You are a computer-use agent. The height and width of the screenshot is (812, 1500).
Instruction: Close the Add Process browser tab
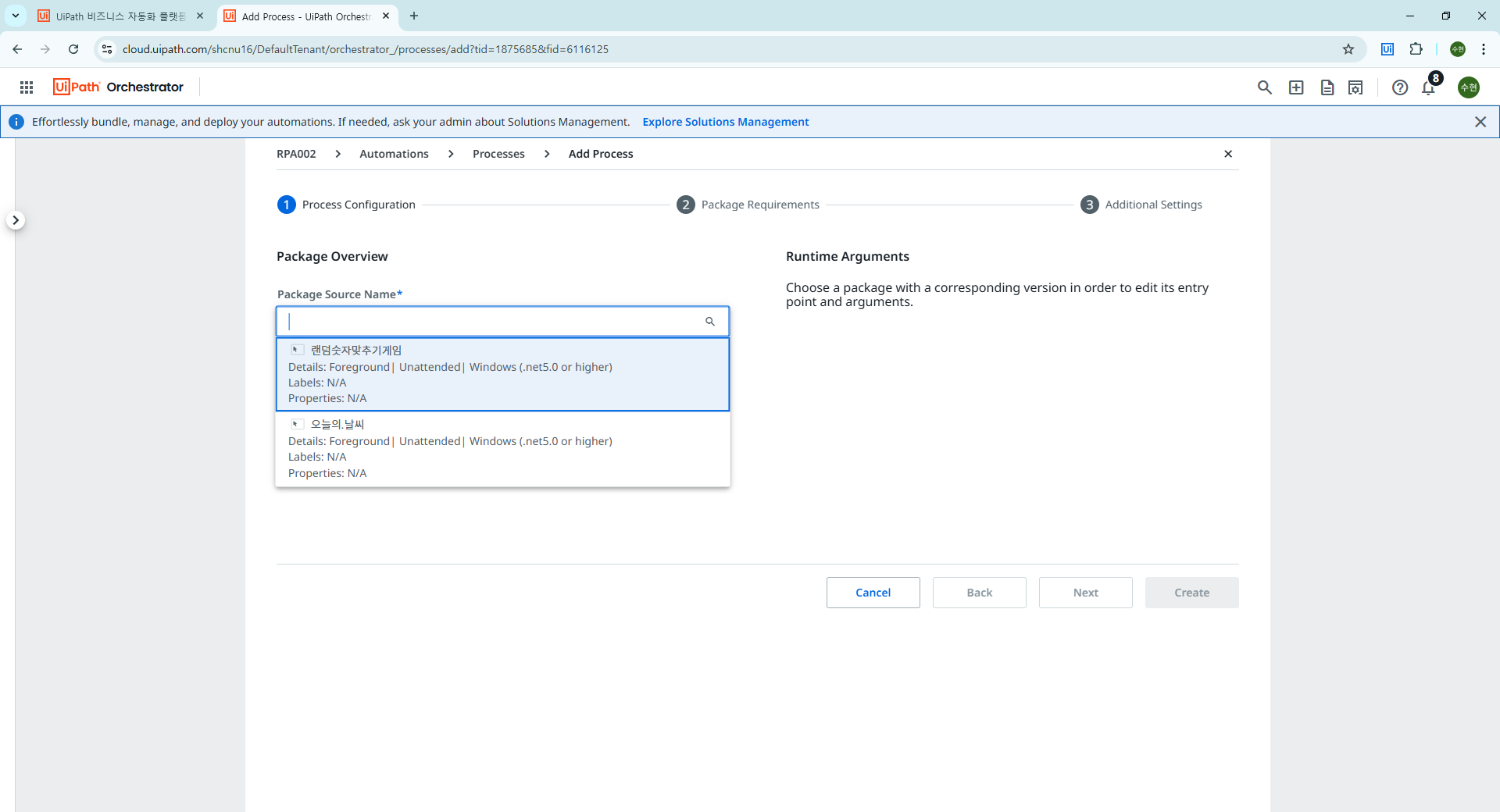coord(386,16)
